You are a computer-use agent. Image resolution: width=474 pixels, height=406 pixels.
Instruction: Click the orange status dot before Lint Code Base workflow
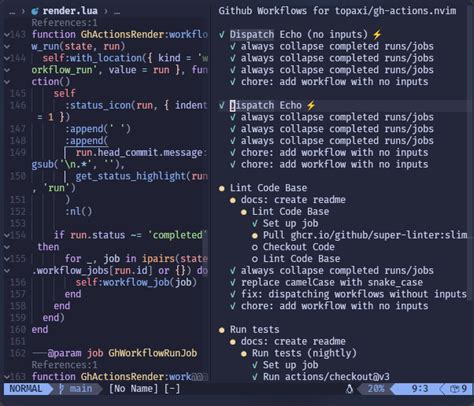point(222,188)
